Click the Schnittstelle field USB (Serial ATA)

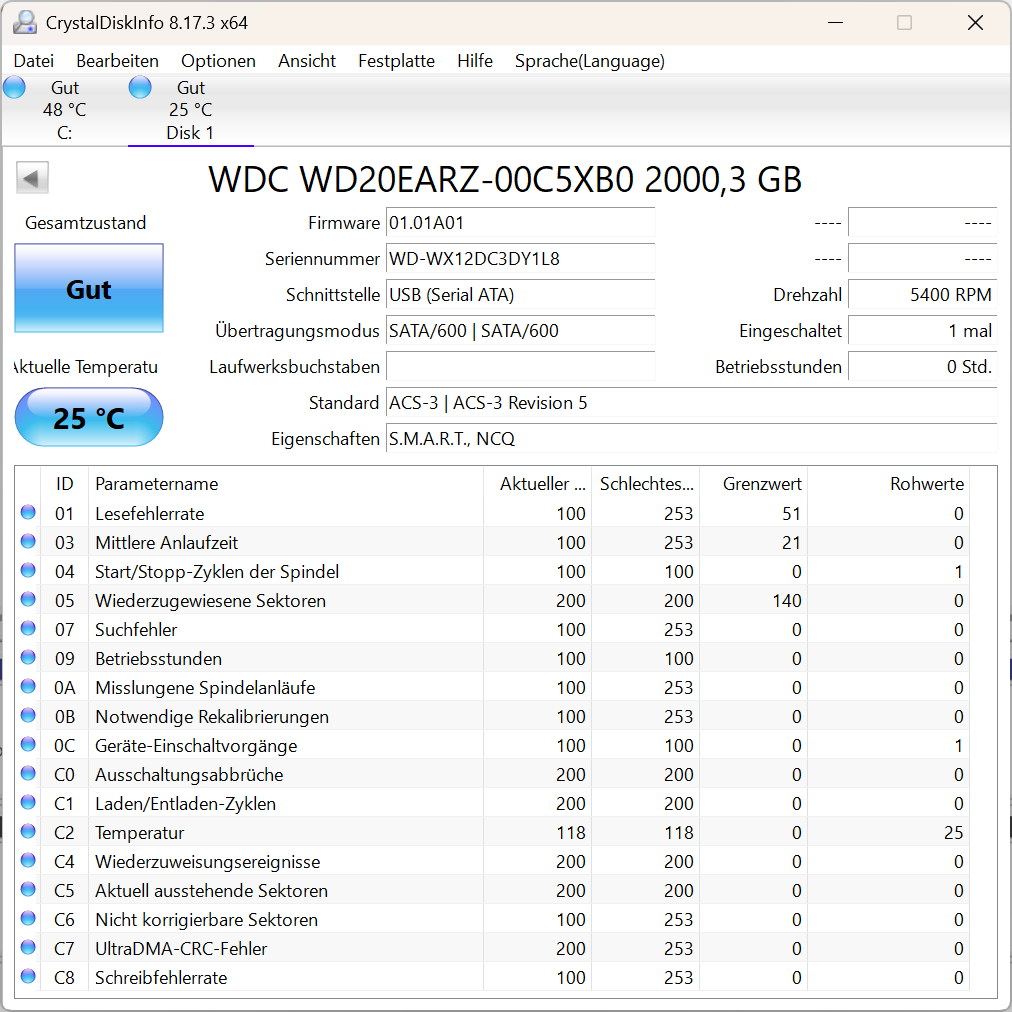point(520,296)
